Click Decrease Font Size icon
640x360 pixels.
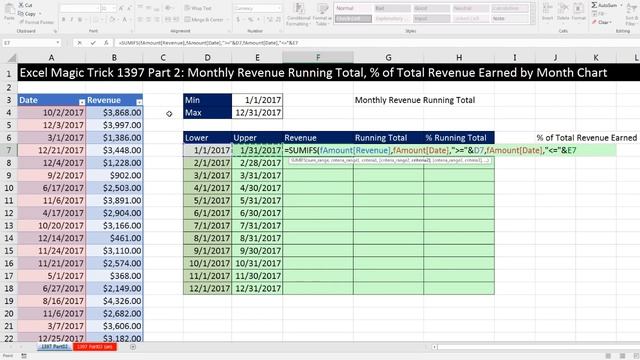129,8
